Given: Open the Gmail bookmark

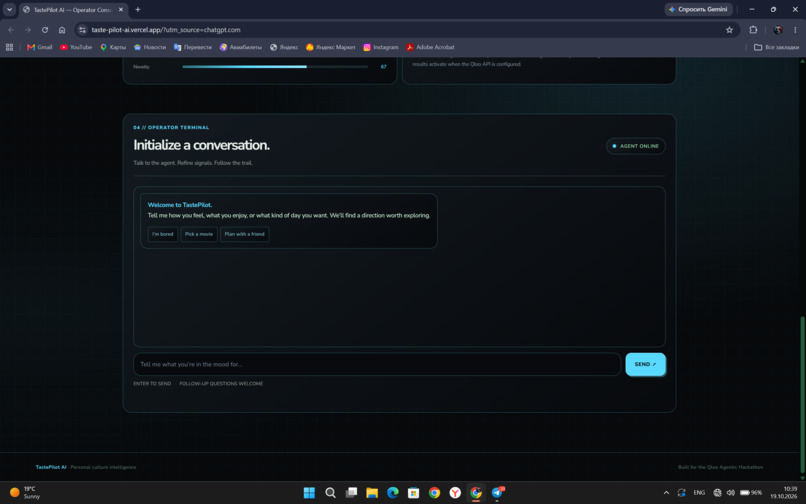Looking at the screenshot, I should [40, 47].
